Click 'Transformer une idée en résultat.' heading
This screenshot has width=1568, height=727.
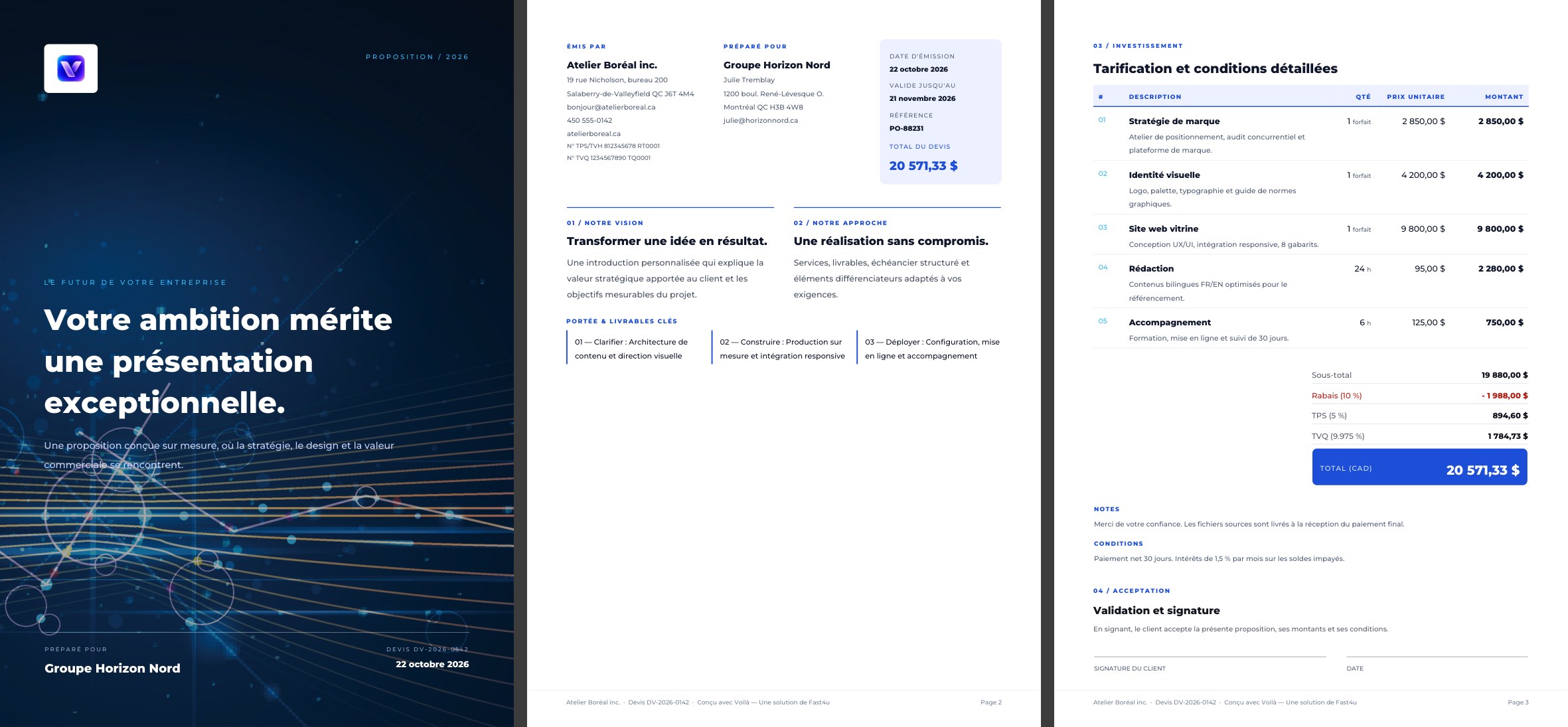[667, 241]
